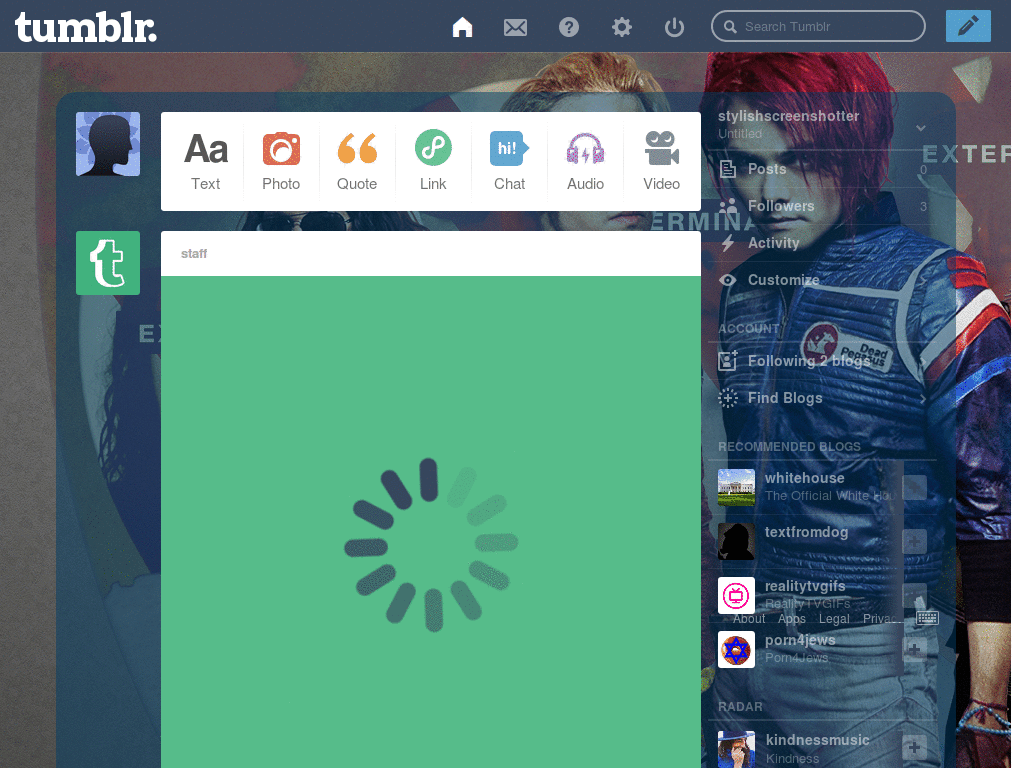
Task: Create a new Chat post
Action: tap(509, 161)
